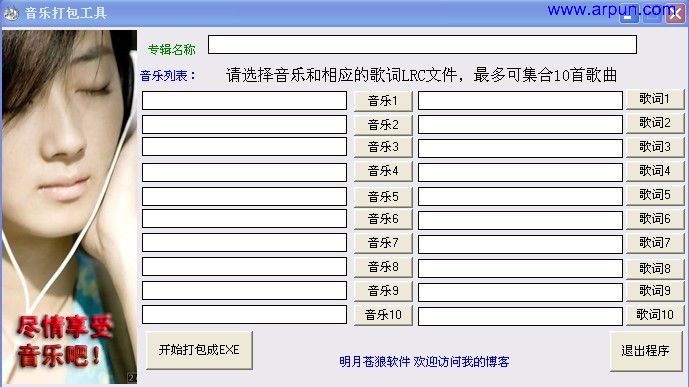Click the 音乐1 browse button
Image resolution: width=689 pixels, height=387 pixels.
click(x=383, y=101)
